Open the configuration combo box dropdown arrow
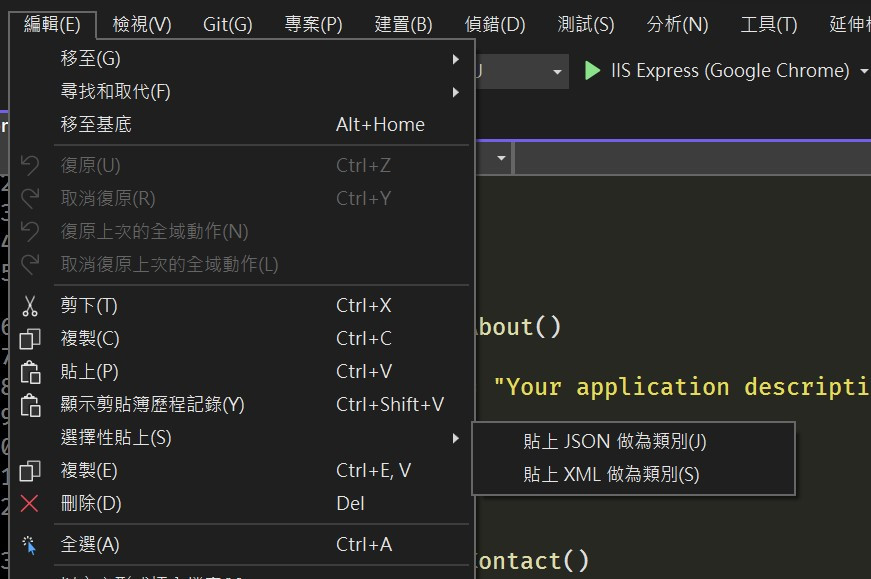871x579 pixels. point(557,72)
